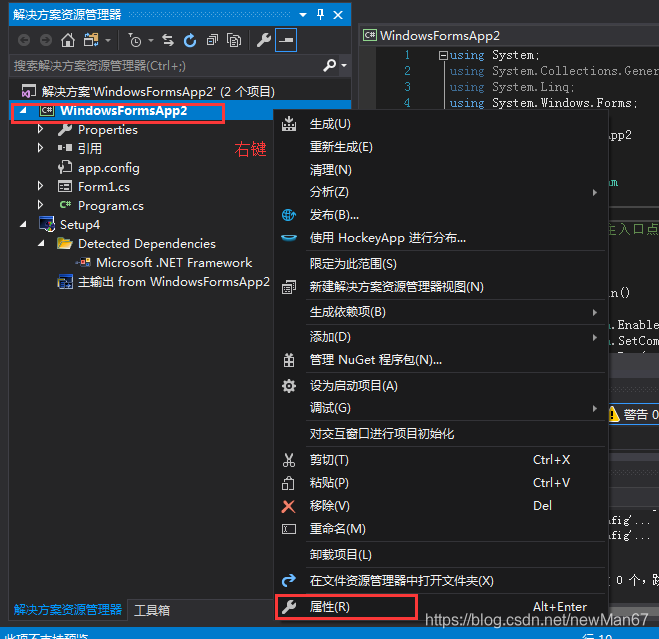Select Microsoft .NET Framework dependency
Image resolution: width=659 pixels, height=639 pixels.
tap(174, 263)
